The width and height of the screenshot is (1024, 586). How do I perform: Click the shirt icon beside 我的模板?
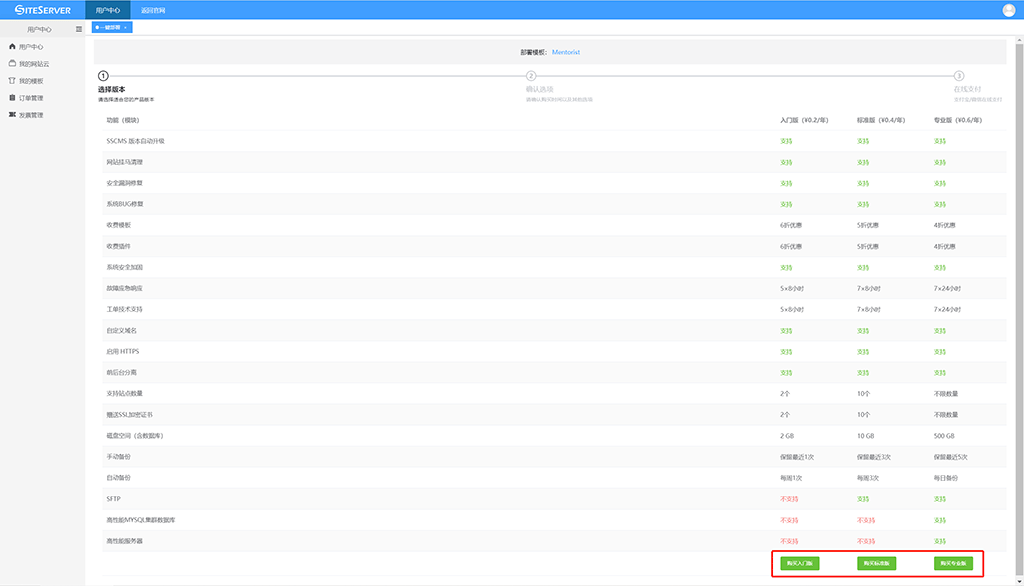click(12, 81)
